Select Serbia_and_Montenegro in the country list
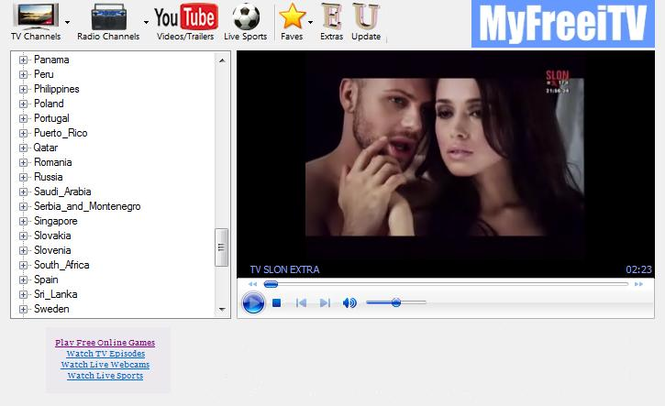This screenshot has width=665, height=406. (87, 207)
